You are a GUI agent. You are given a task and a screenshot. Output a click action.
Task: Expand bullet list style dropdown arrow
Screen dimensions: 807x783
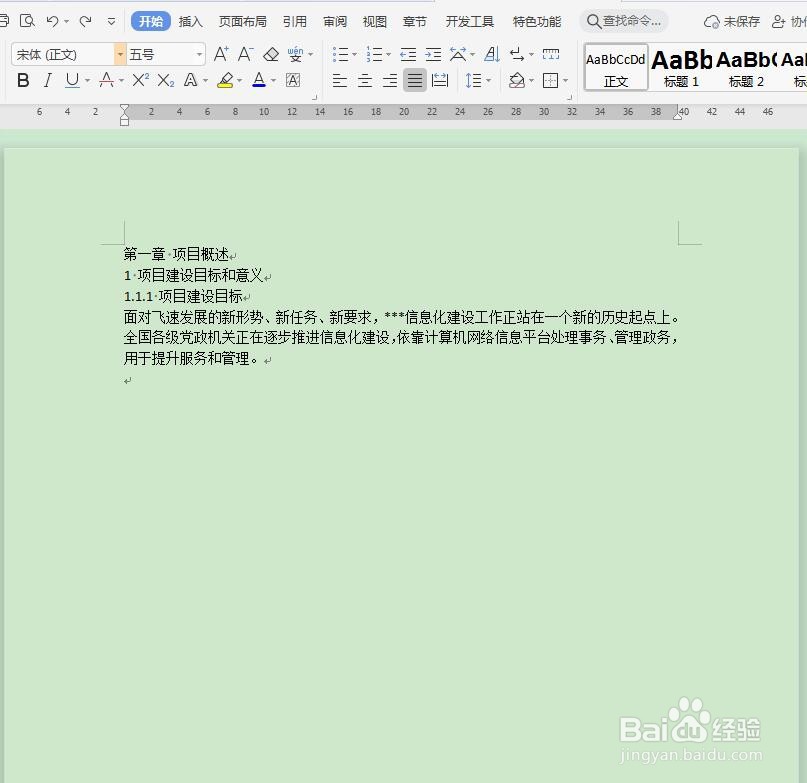click(355, 55)
